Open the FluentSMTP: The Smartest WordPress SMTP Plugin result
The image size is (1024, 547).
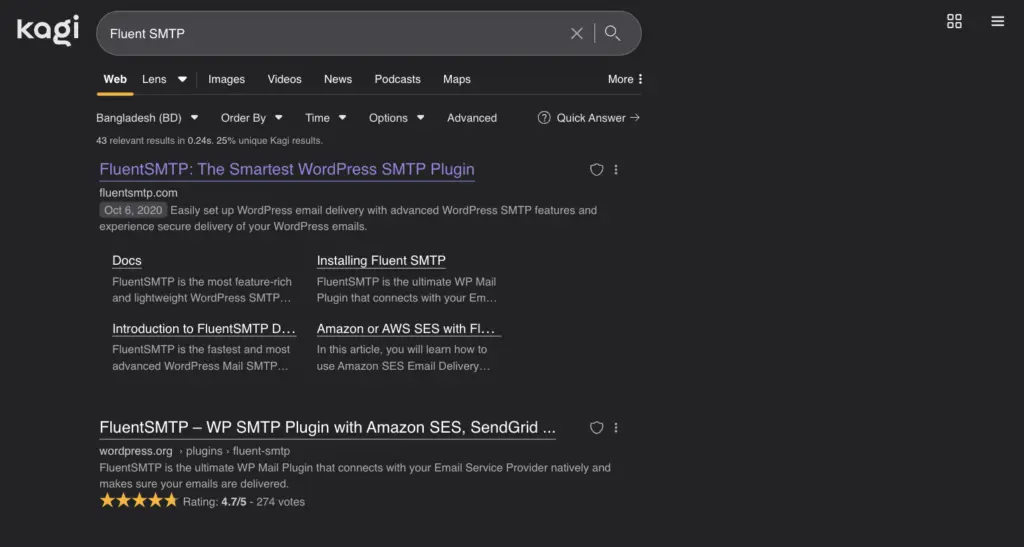(287, 169)
